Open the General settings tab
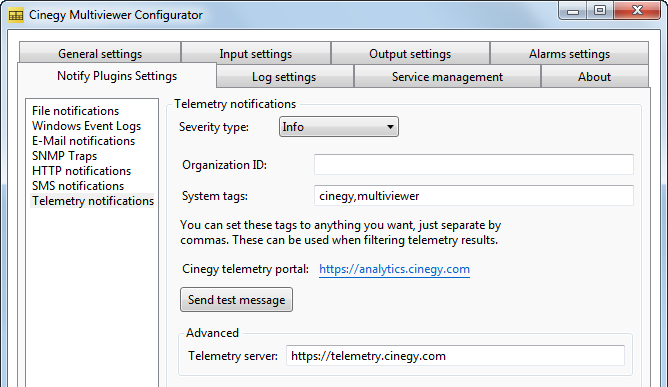This screenshot has height=387, width=668. pos(100,53)
